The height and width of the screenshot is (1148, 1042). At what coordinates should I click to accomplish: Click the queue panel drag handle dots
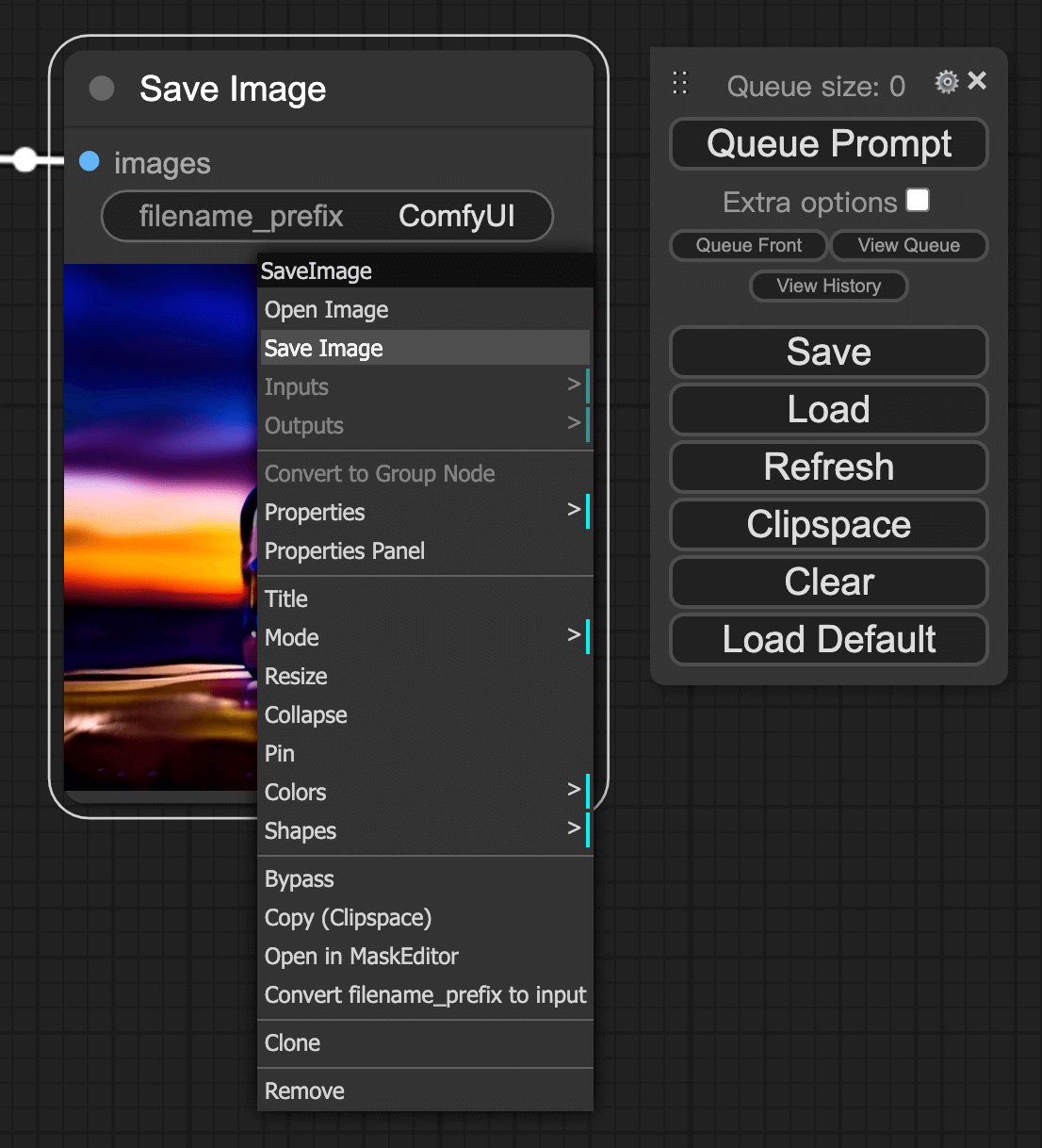tap(679, 83)
